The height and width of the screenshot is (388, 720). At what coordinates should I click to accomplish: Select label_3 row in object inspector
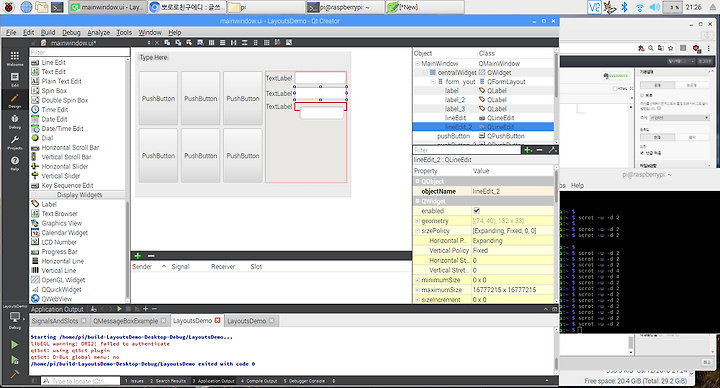pos(483,109)
